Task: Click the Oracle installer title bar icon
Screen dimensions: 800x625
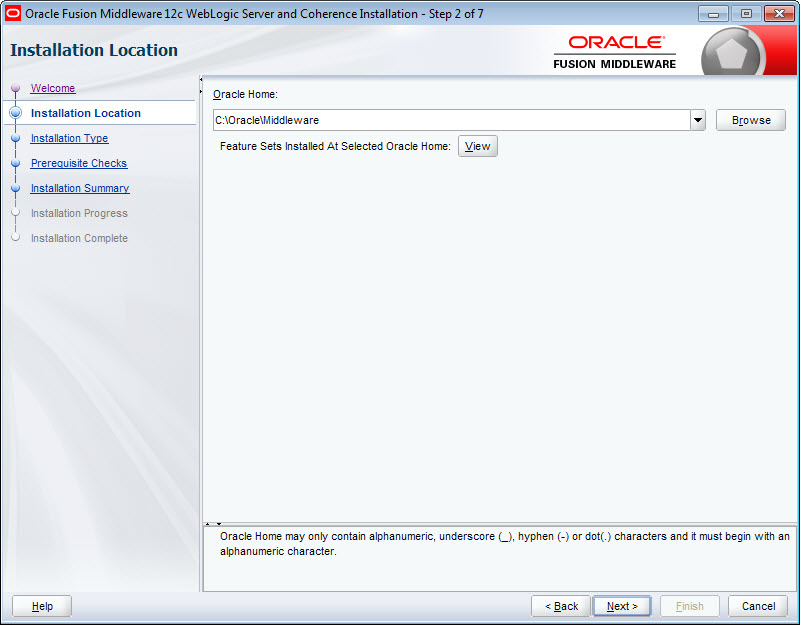Action: pos(13,13)
